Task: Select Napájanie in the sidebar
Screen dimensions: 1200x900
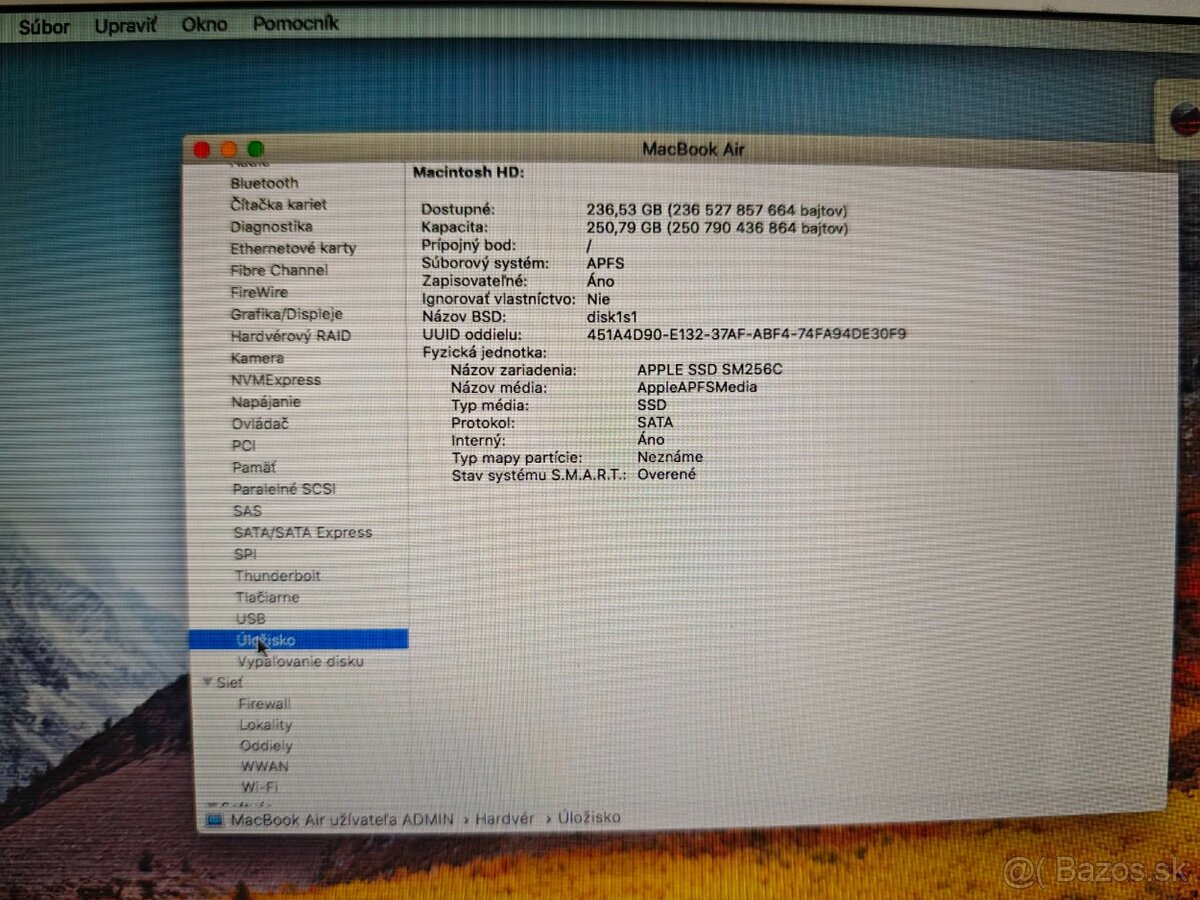Action: [266, 402]
